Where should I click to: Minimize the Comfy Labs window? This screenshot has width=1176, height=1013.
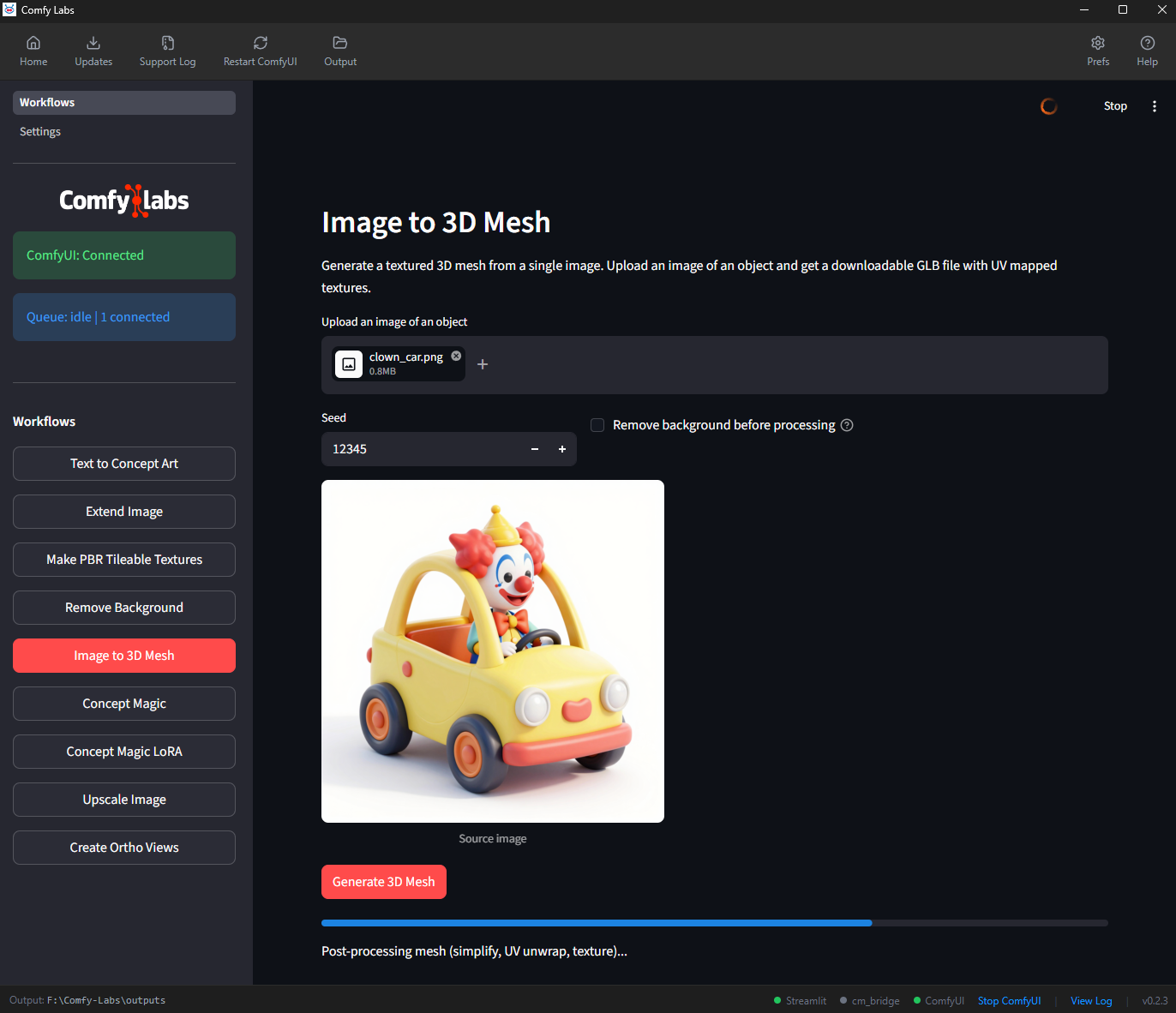1084,10
